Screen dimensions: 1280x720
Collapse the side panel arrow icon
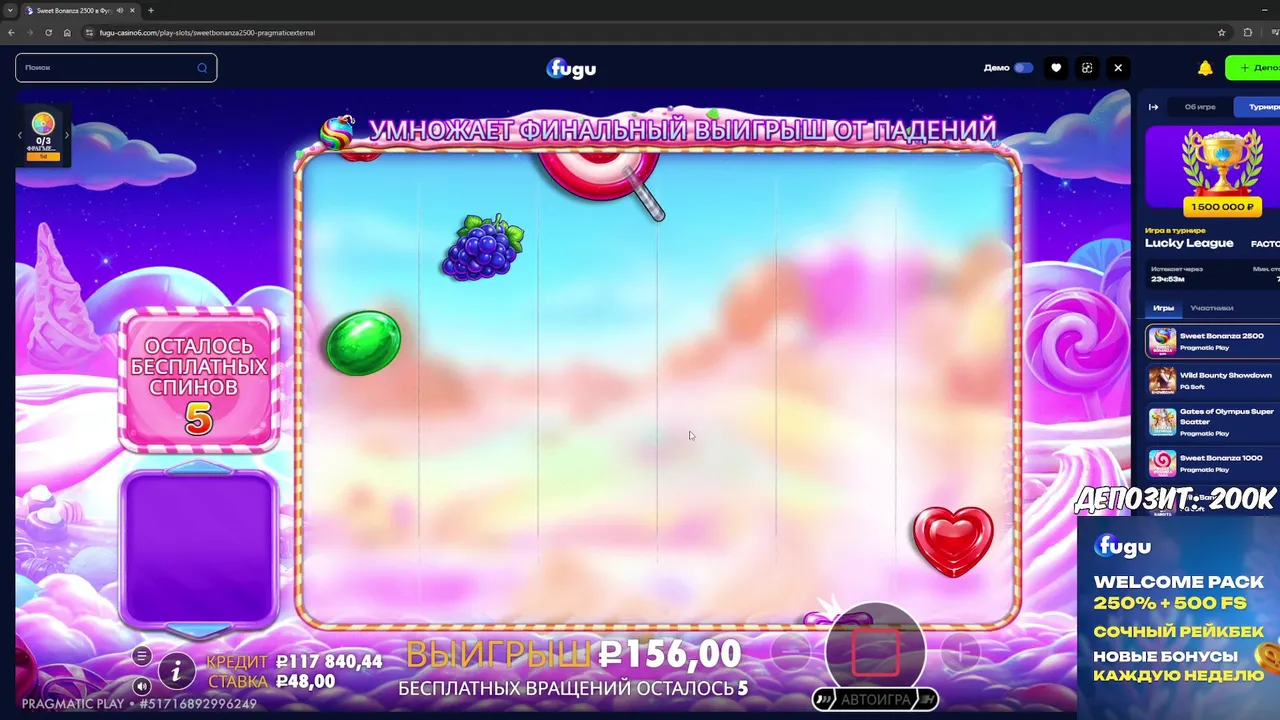[1153, 107]
